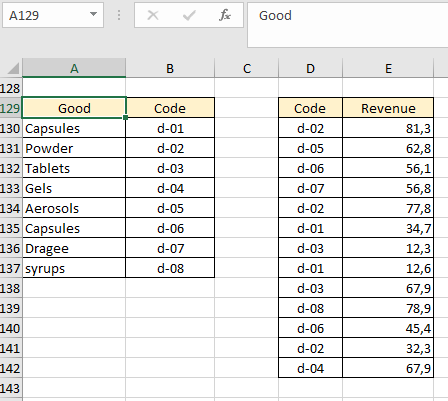Image resolution: width=448 pixels, height=401 pixels.
Task: Select the Tablets cell
Action: point(74,168)
